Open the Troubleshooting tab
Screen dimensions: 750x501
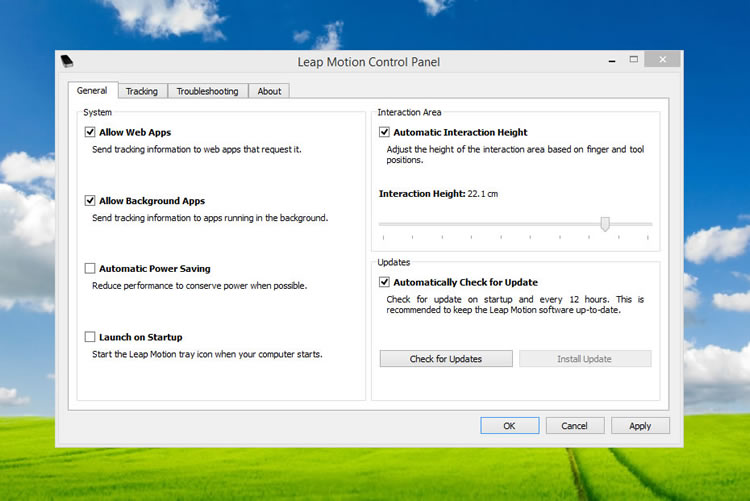(x=207, y=91)
